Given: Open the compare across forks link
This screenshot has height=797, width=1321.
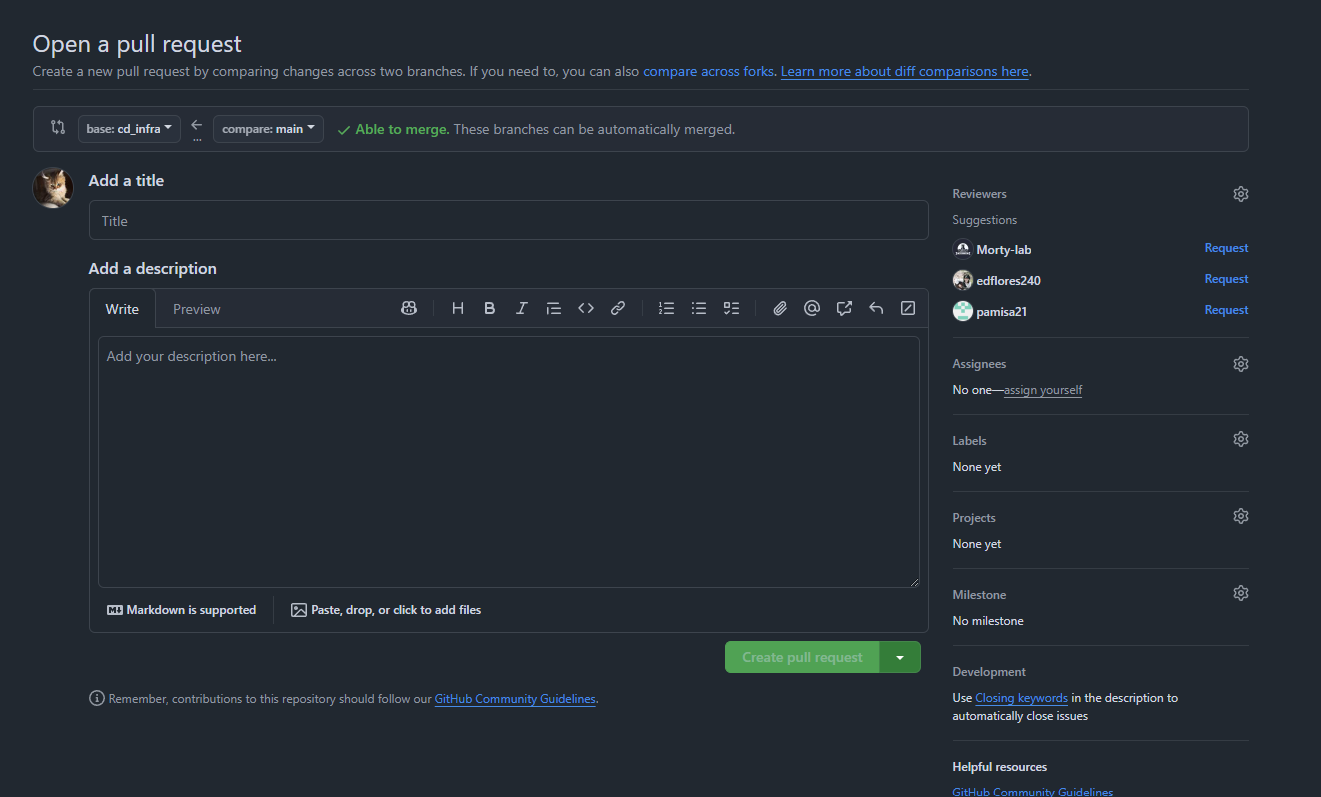Looking at the screenshot, I should pyautogui.click(x=709, y=72).
